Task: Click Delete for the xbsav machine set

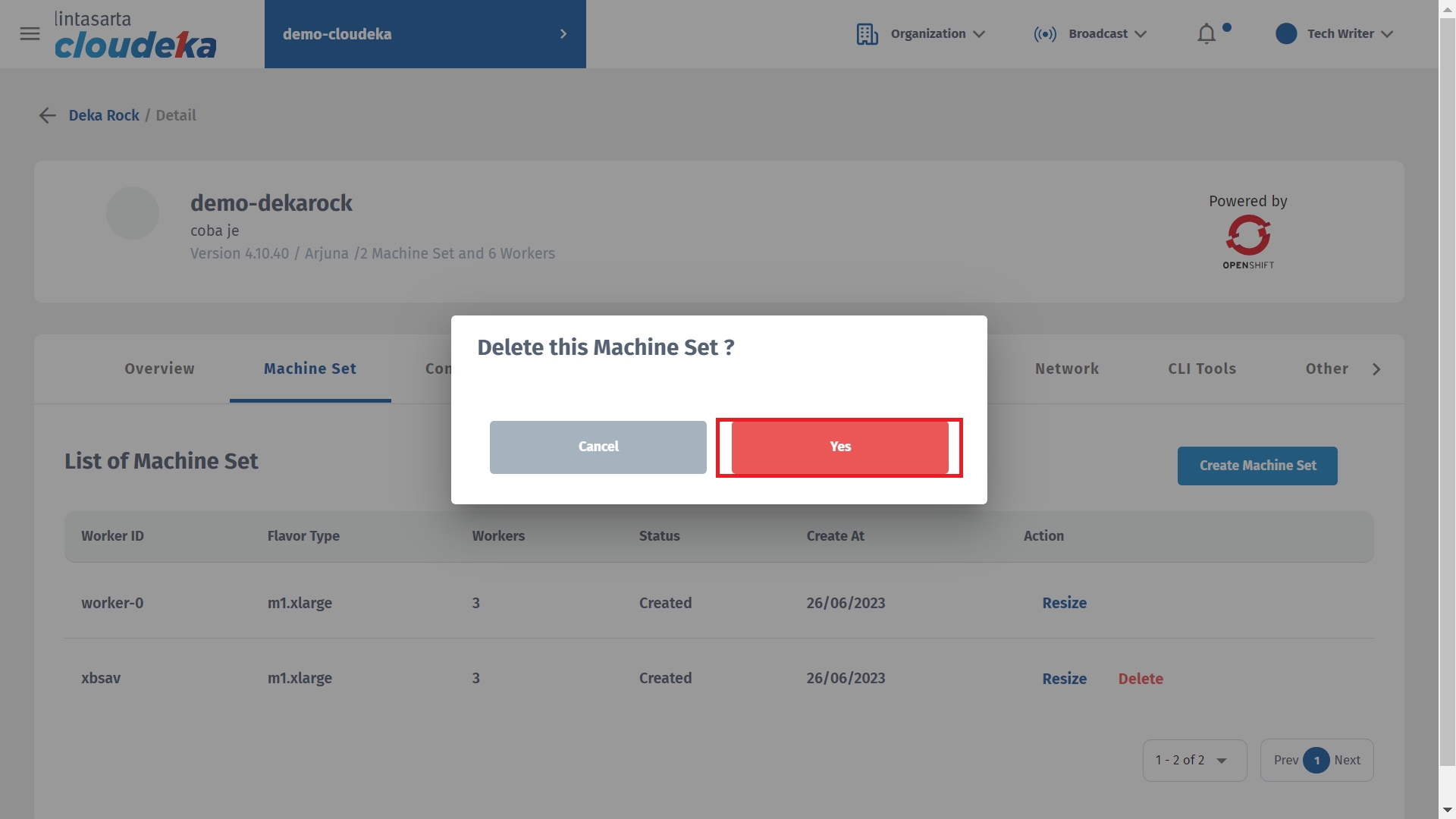Action: (1140, 679)
